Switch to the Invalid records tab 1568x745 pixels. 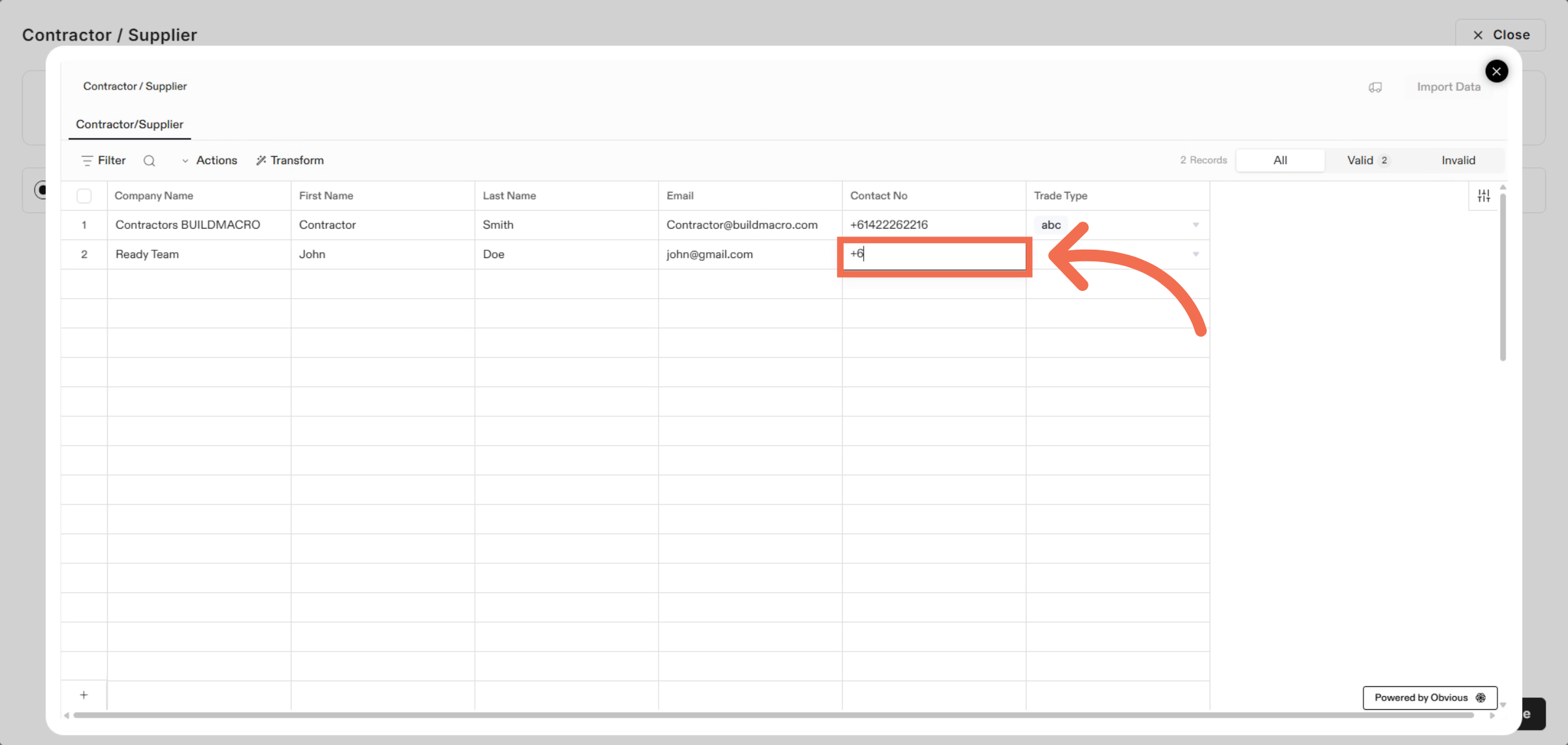(x=1458, y=161)
